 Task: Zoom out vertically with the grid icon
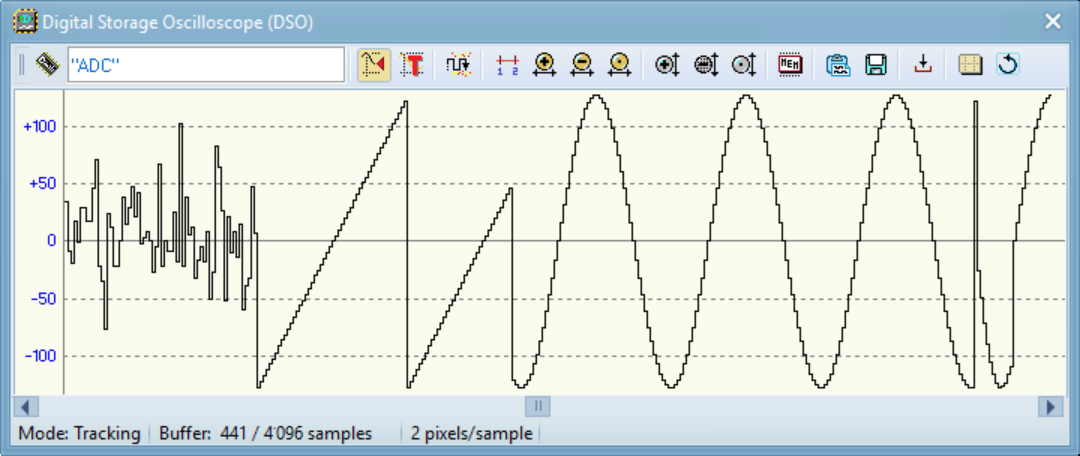tap(705, 65)
